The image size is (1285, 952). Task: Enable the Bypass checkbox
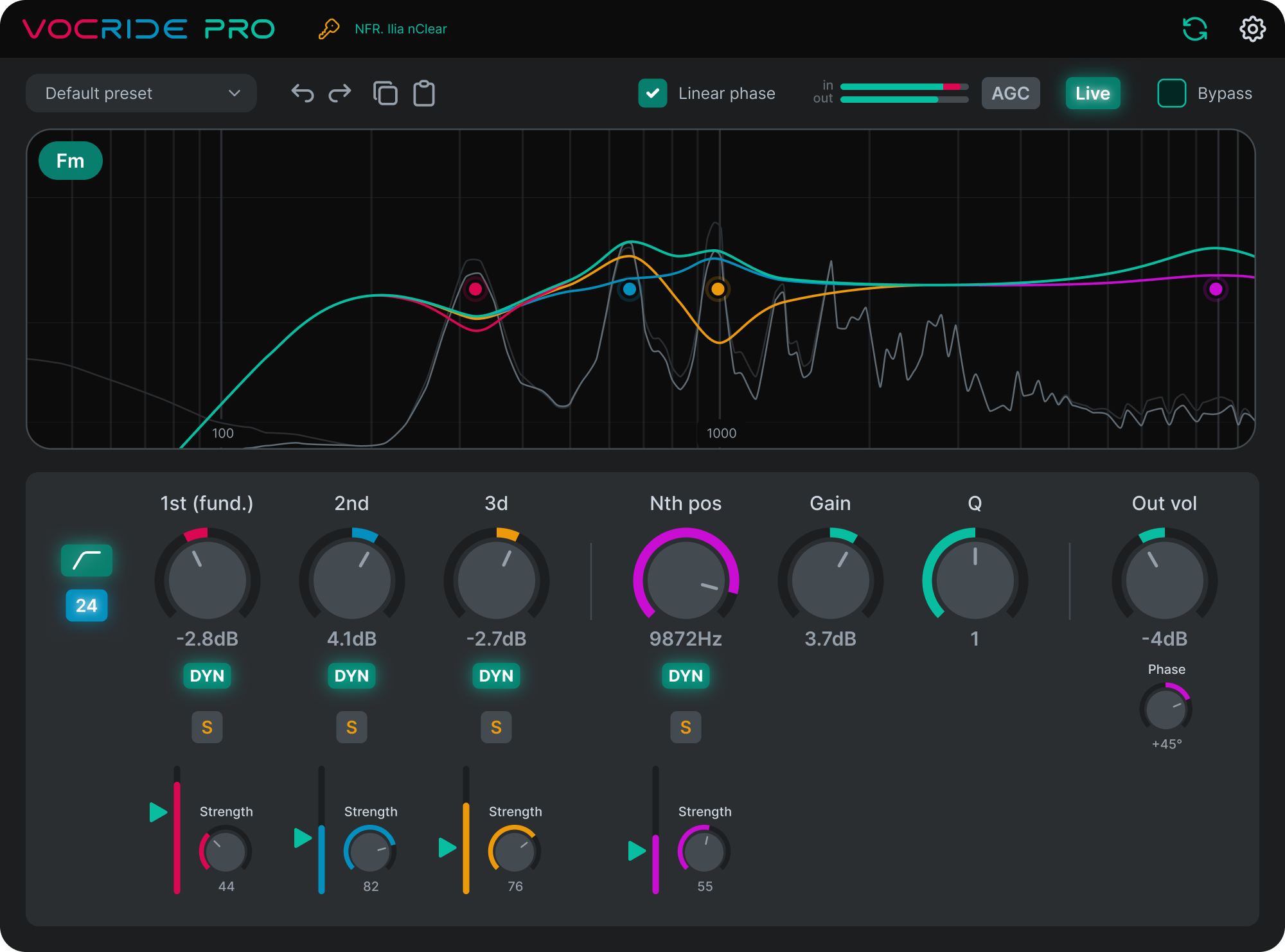pos(1171,93)
